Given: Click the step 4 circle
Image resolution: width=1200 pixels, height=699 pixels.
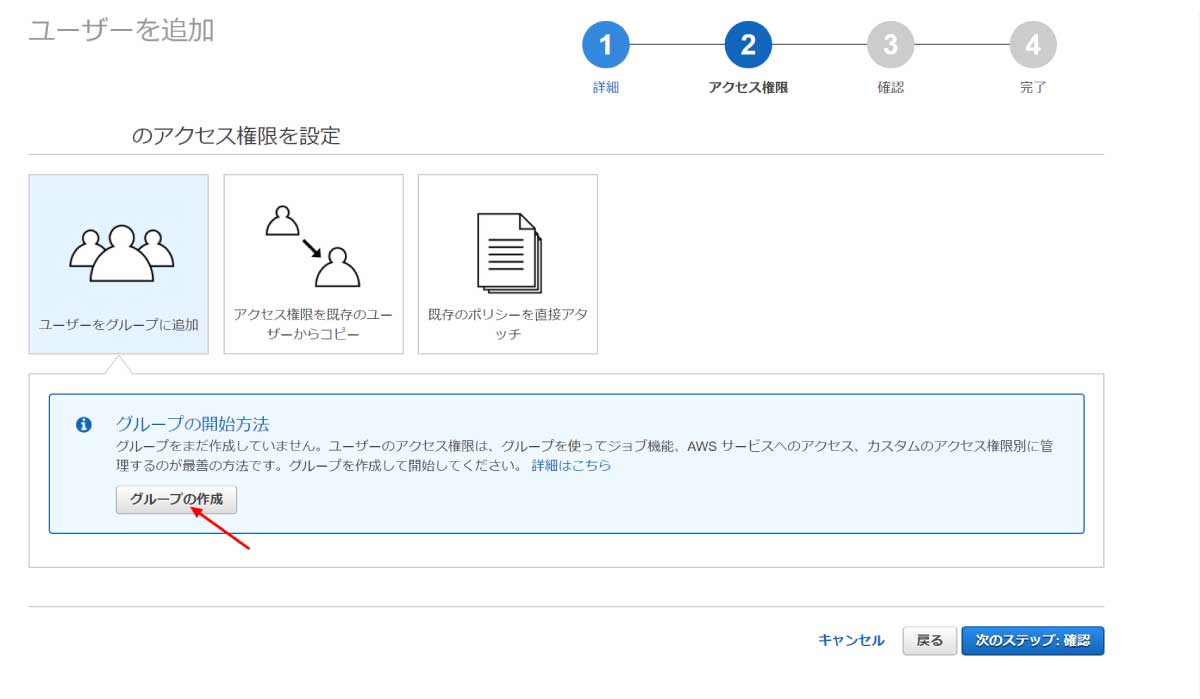Looking at the screenshot, I should 1033,44.
